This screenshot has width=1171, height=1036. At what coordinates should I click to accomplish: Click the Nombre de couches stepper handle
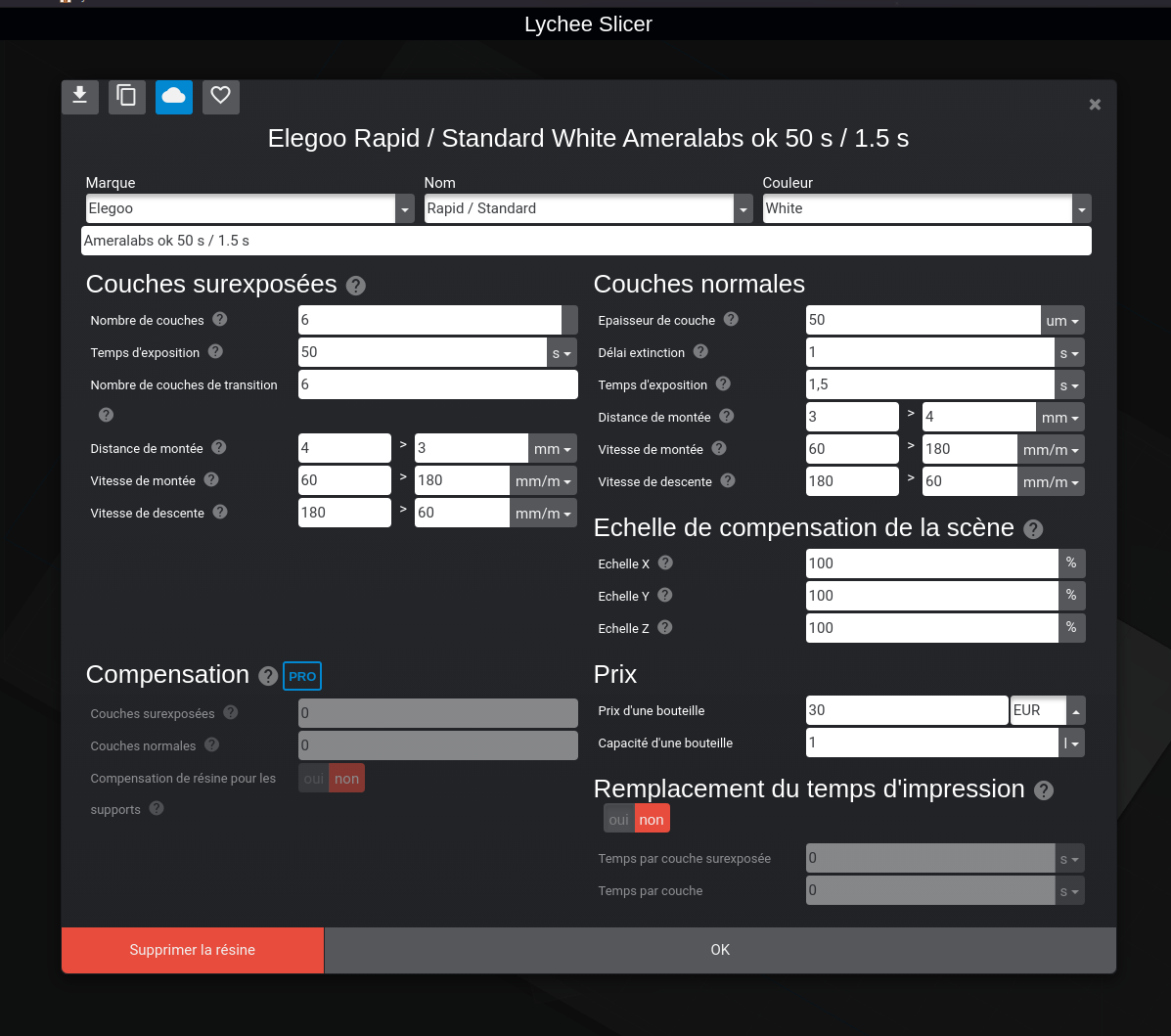click(569, 320)
